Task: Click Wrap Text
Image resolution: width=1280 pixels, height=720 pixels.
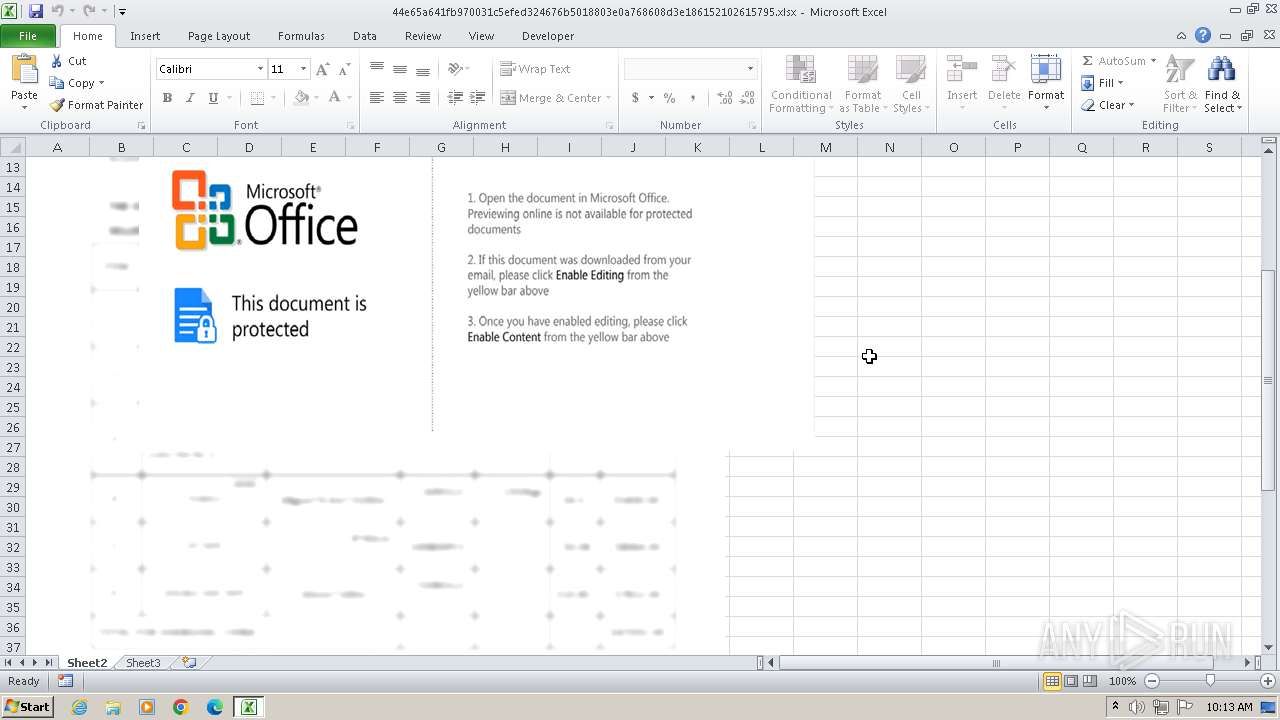Action: pos(535,69)
